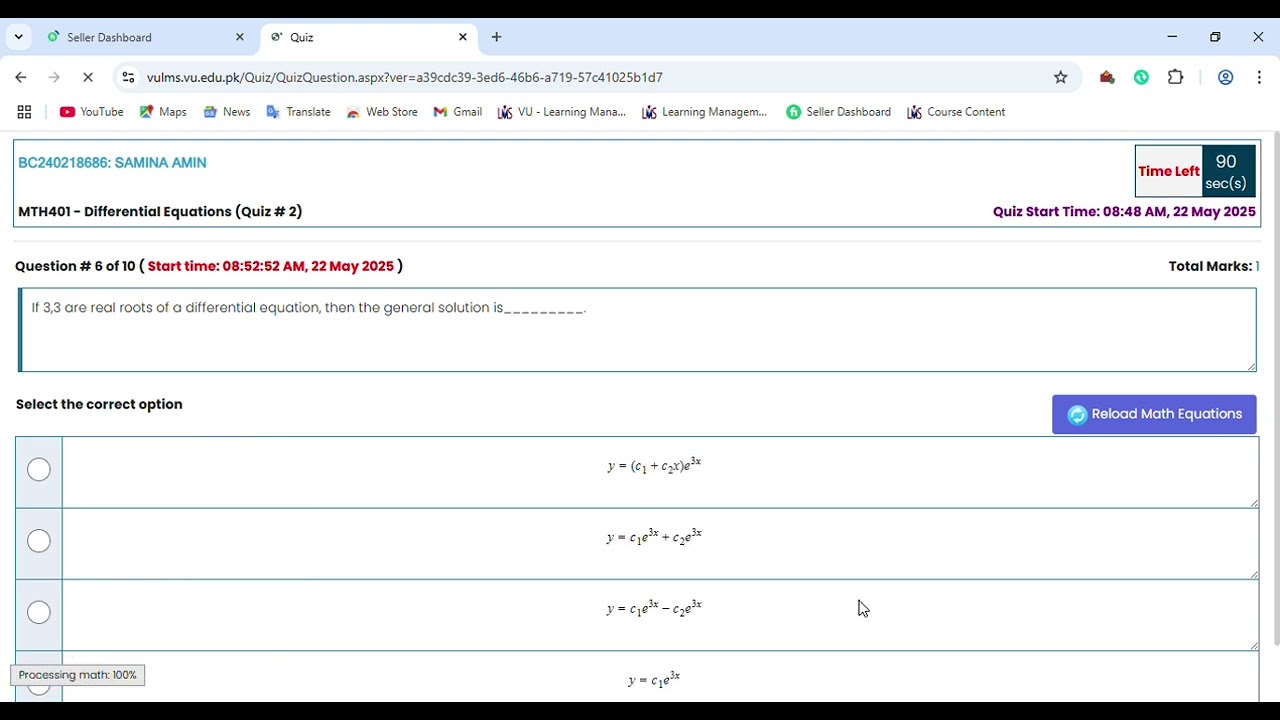Viewport: 1280px width, 720px height.
Task: Open the News bookmark
Action: 227,112
